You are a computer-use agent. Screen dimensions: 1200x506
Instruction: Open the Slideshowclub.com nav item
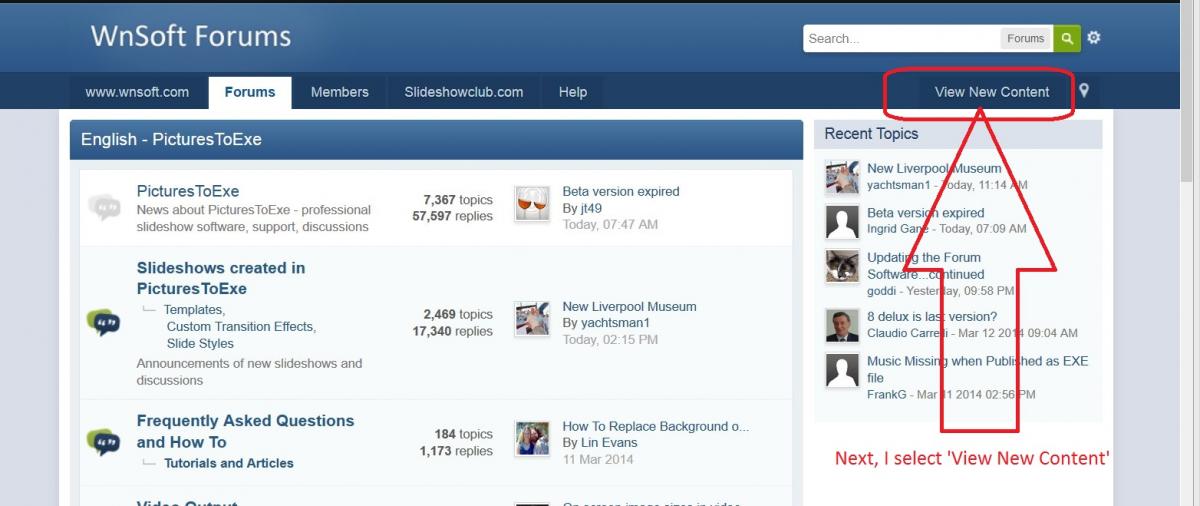pos(464,92)
